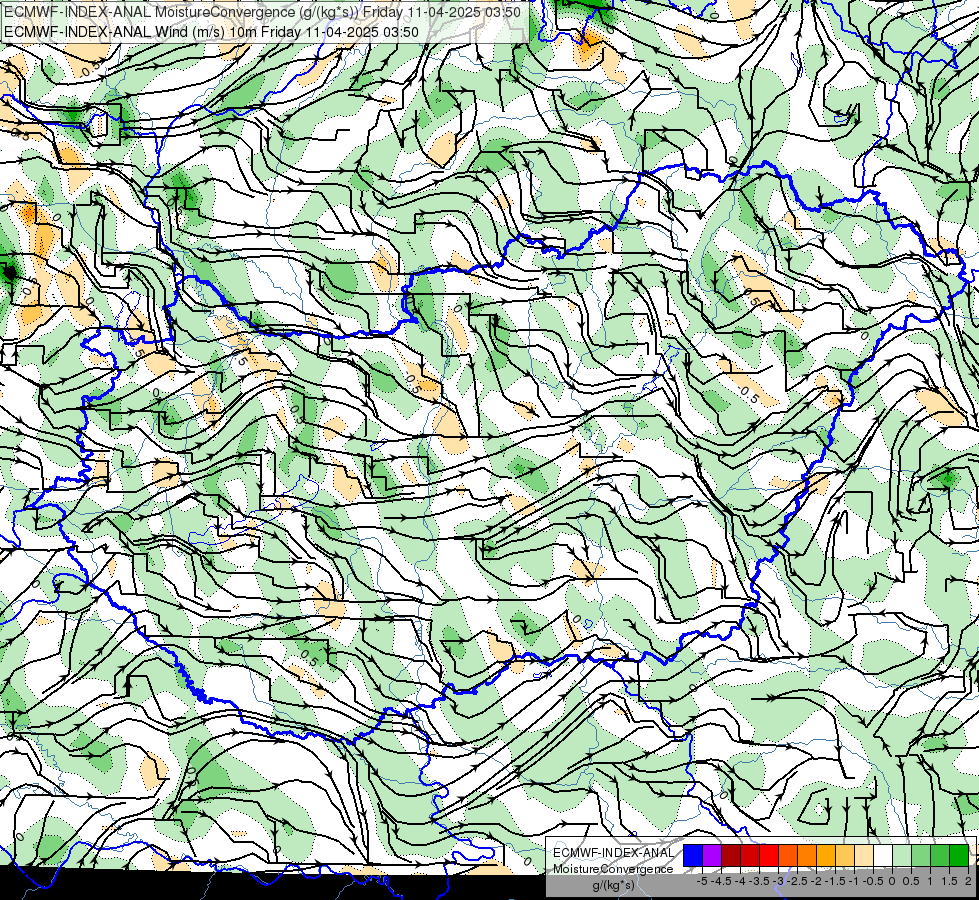
Task: Choose the pale cream swatch left of white
Action: pos(864,855)
